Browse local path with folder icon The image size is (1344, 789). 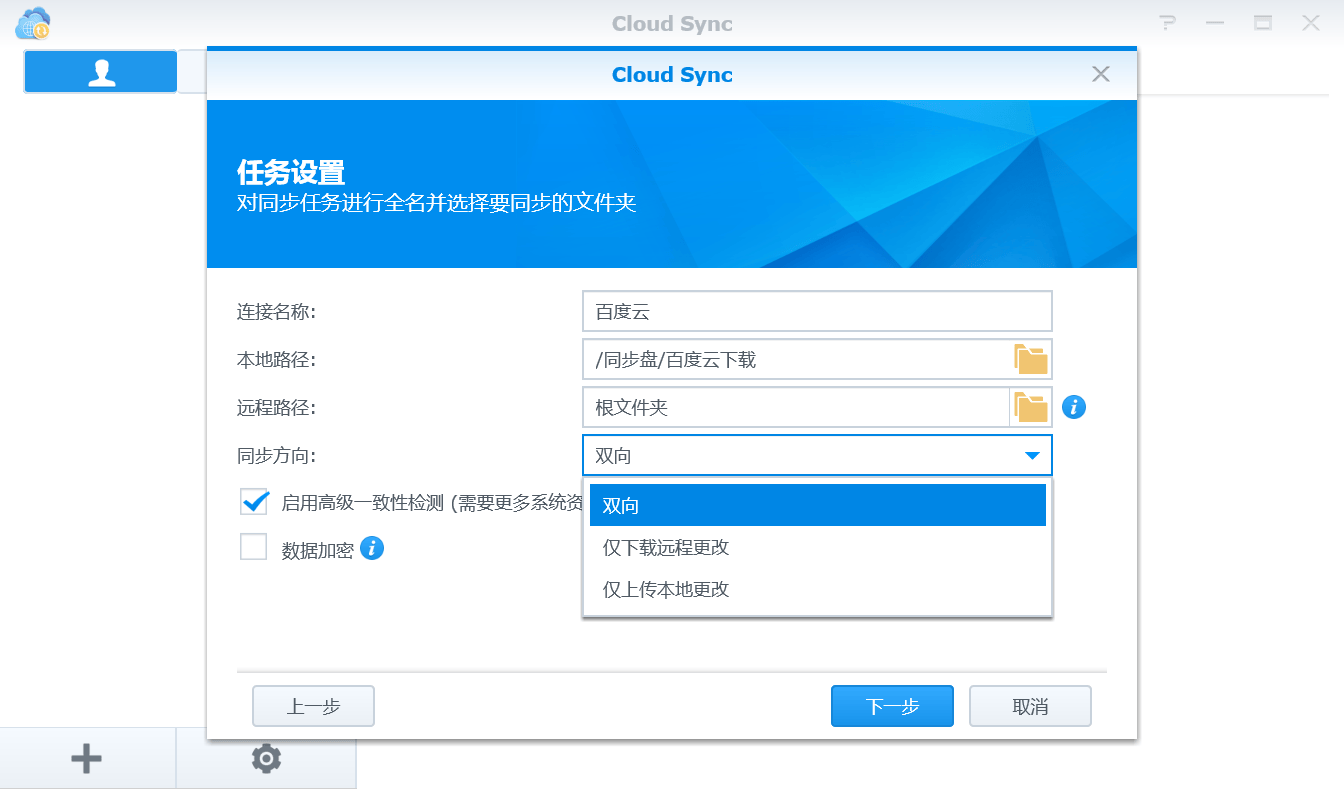pos(1031,359)
